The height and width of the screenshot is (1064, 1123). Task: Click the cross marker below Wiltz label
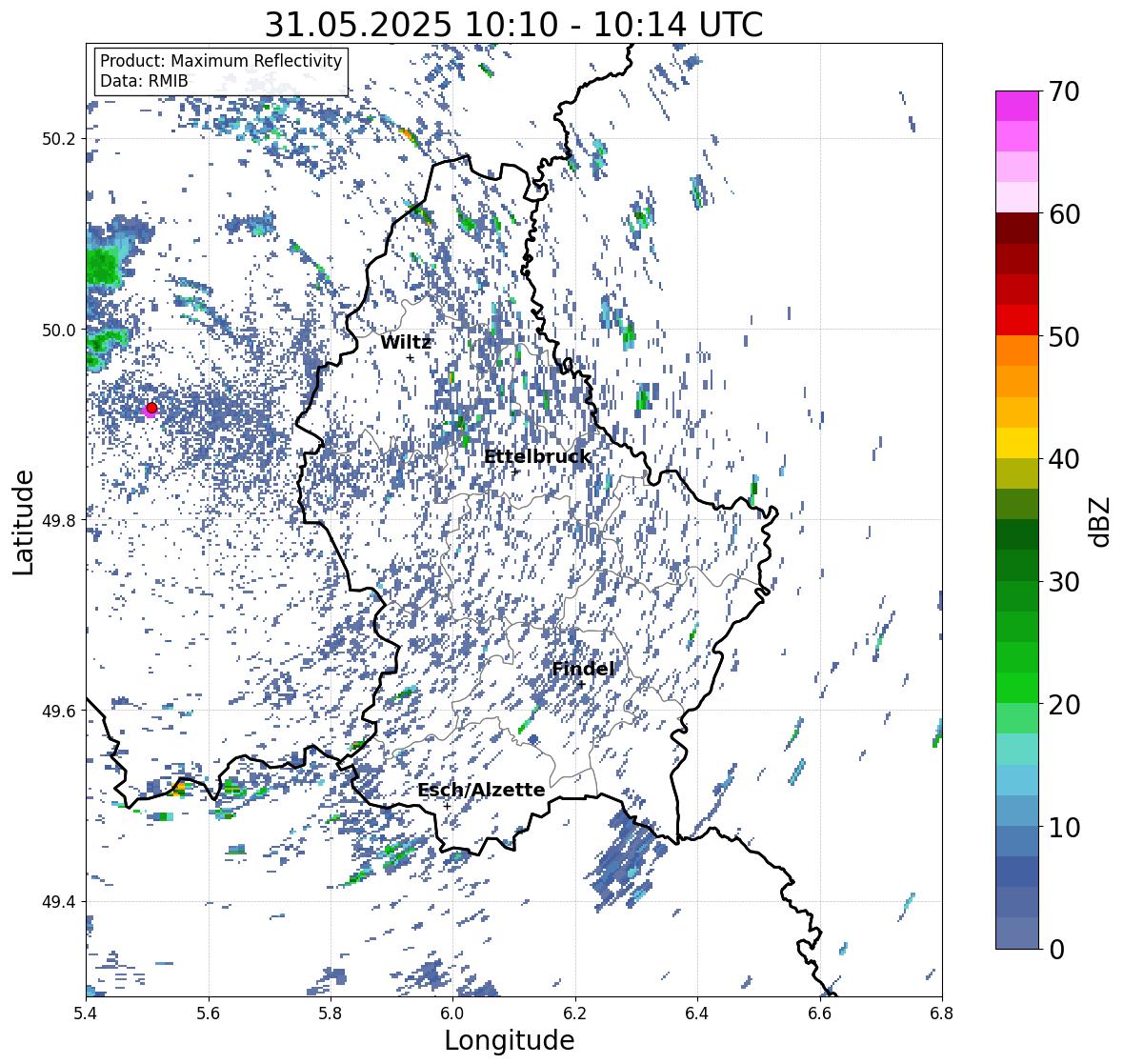tap(411, 358)
